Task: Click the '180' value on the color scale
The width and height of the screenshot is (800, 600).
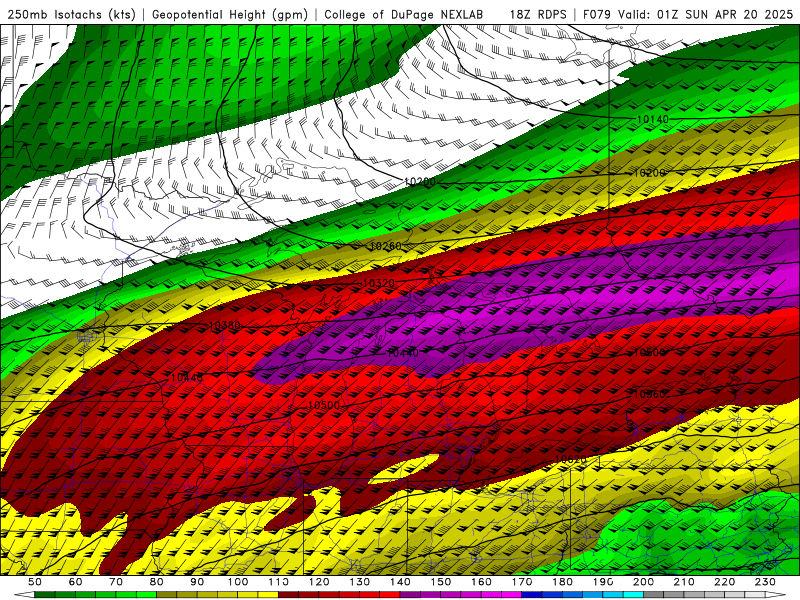Action: (563, 582)
